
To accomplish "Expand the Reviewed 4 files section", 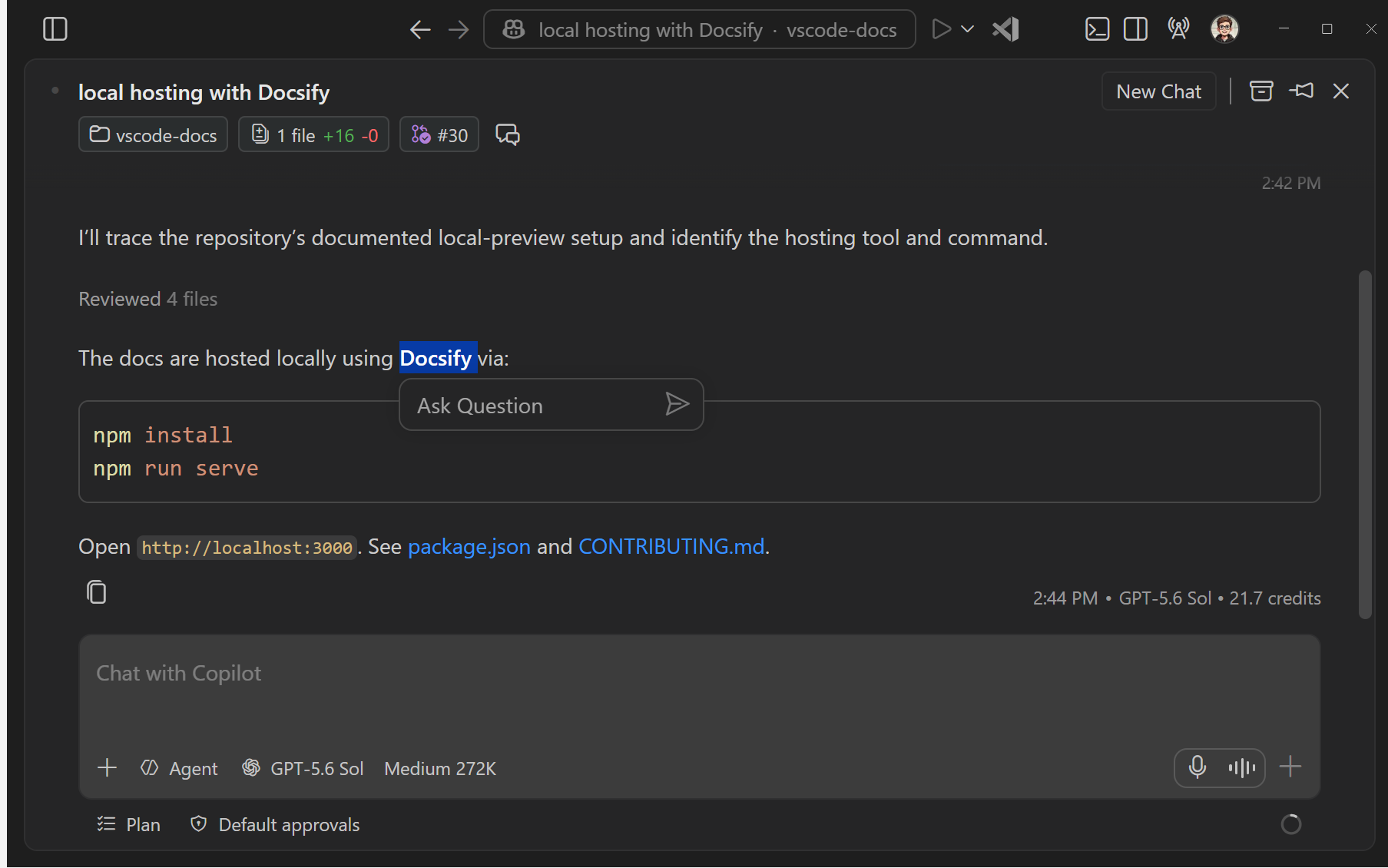I will pos(148,299).
